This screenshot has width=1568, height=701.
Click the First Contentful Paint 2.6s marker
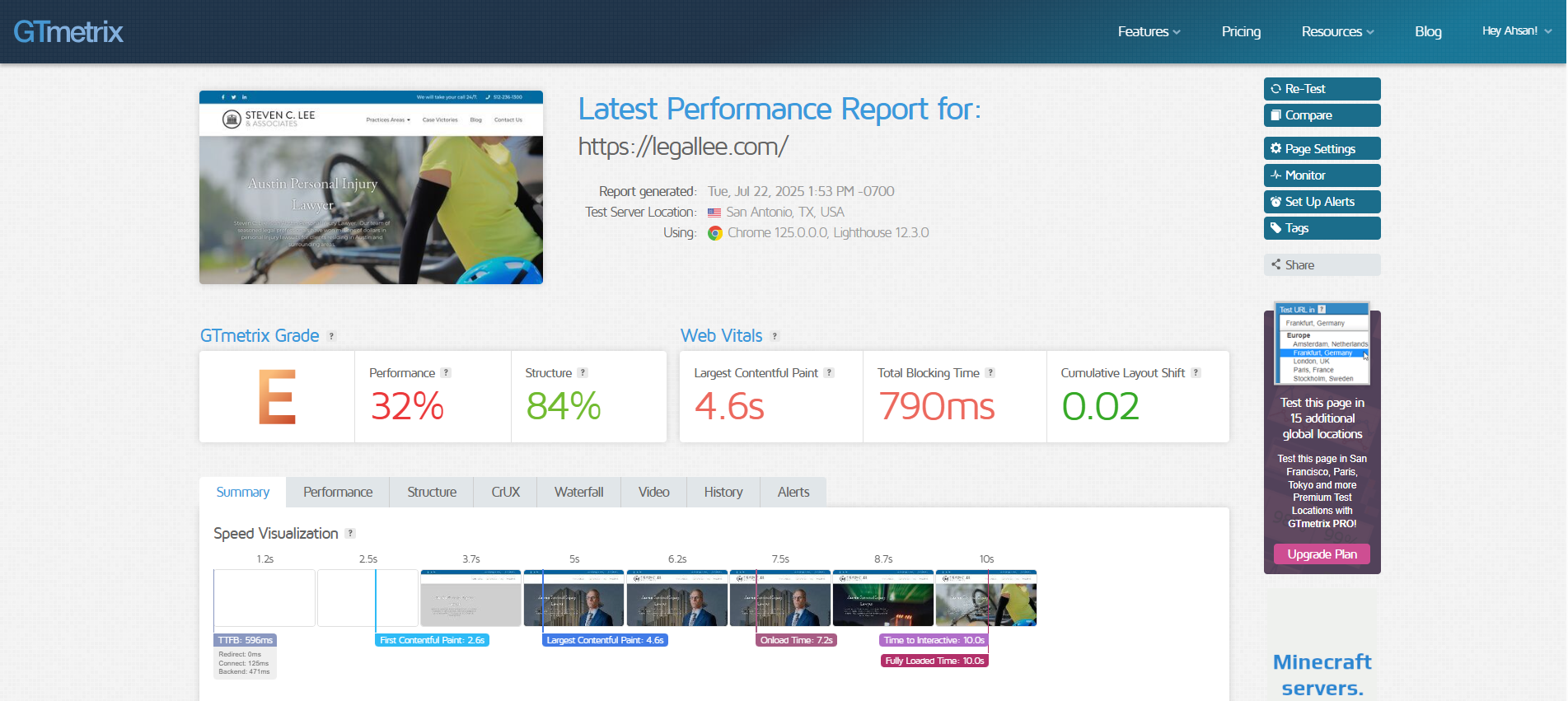pyautogui.click(x=432, y=640)
